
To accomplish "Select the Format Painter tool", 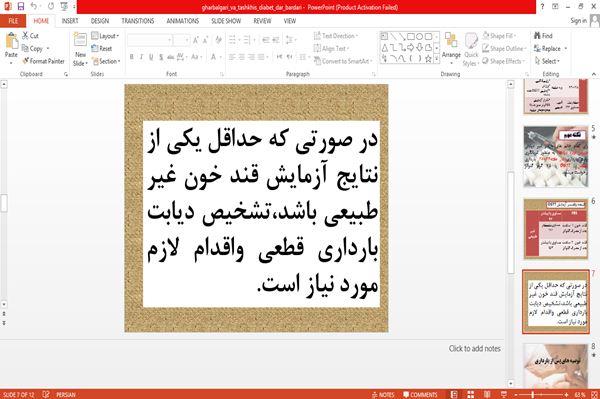I will coord(43,61).
